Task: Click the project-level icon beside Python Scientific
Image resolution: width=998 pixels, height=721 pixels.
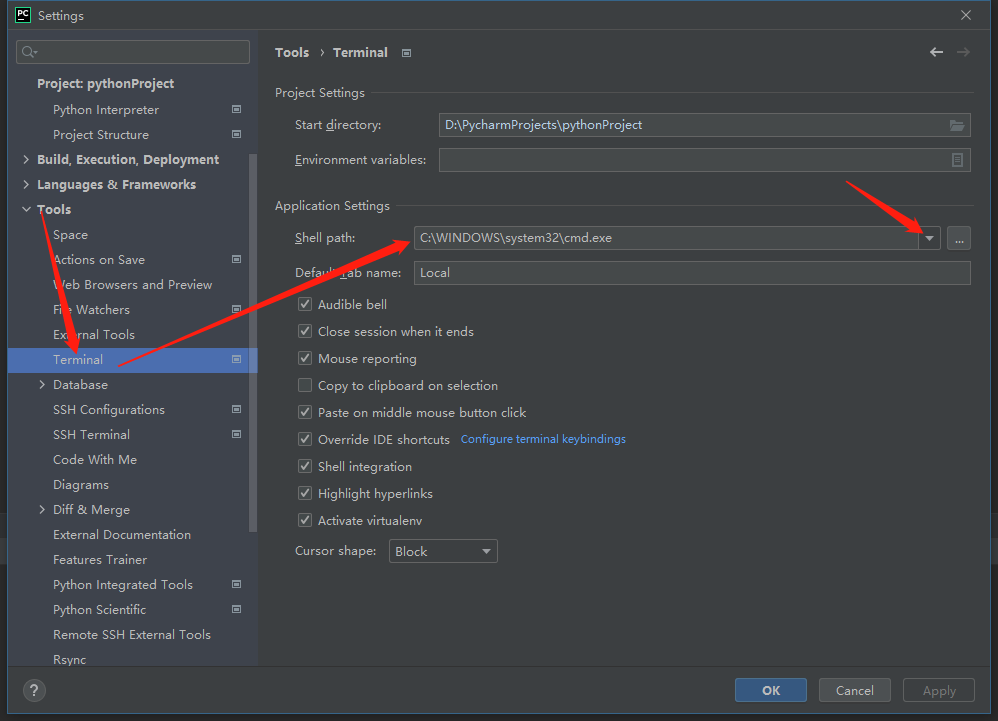Action: click(236, 609)
